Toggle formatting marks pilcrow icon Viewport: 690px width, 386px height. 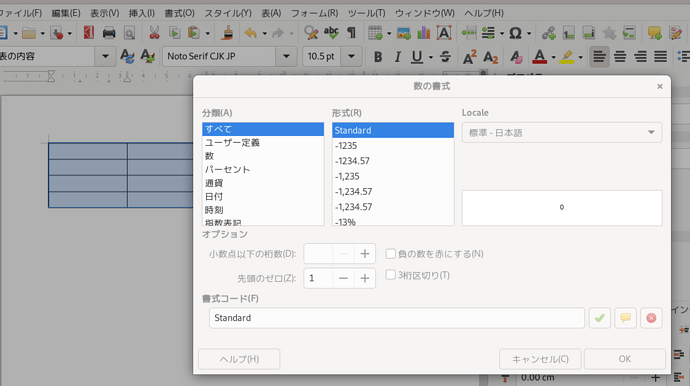(351, 33)
